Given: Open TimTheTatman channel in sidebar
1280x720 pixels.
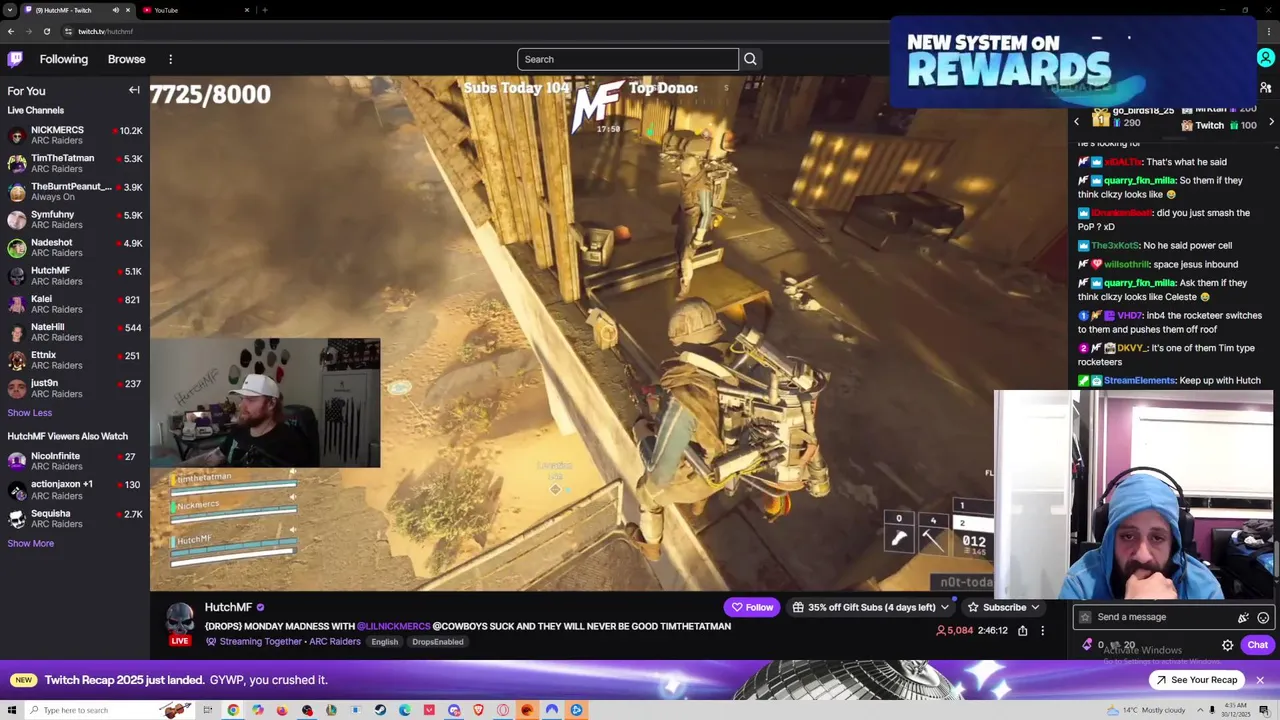Looking at the screenshot, I should [x=75, y=163].
